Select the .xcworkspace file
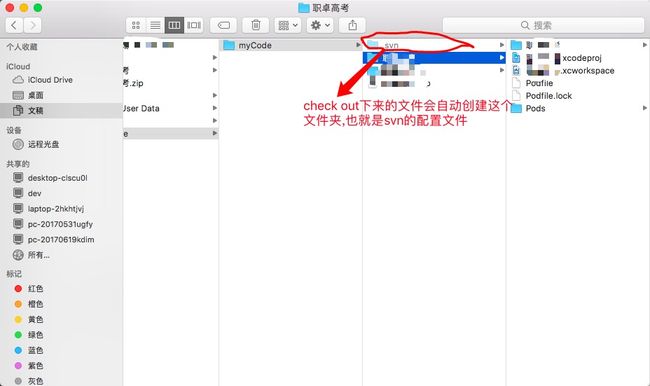The width and height of the screenshot is (650, 386). pos(578,70)
